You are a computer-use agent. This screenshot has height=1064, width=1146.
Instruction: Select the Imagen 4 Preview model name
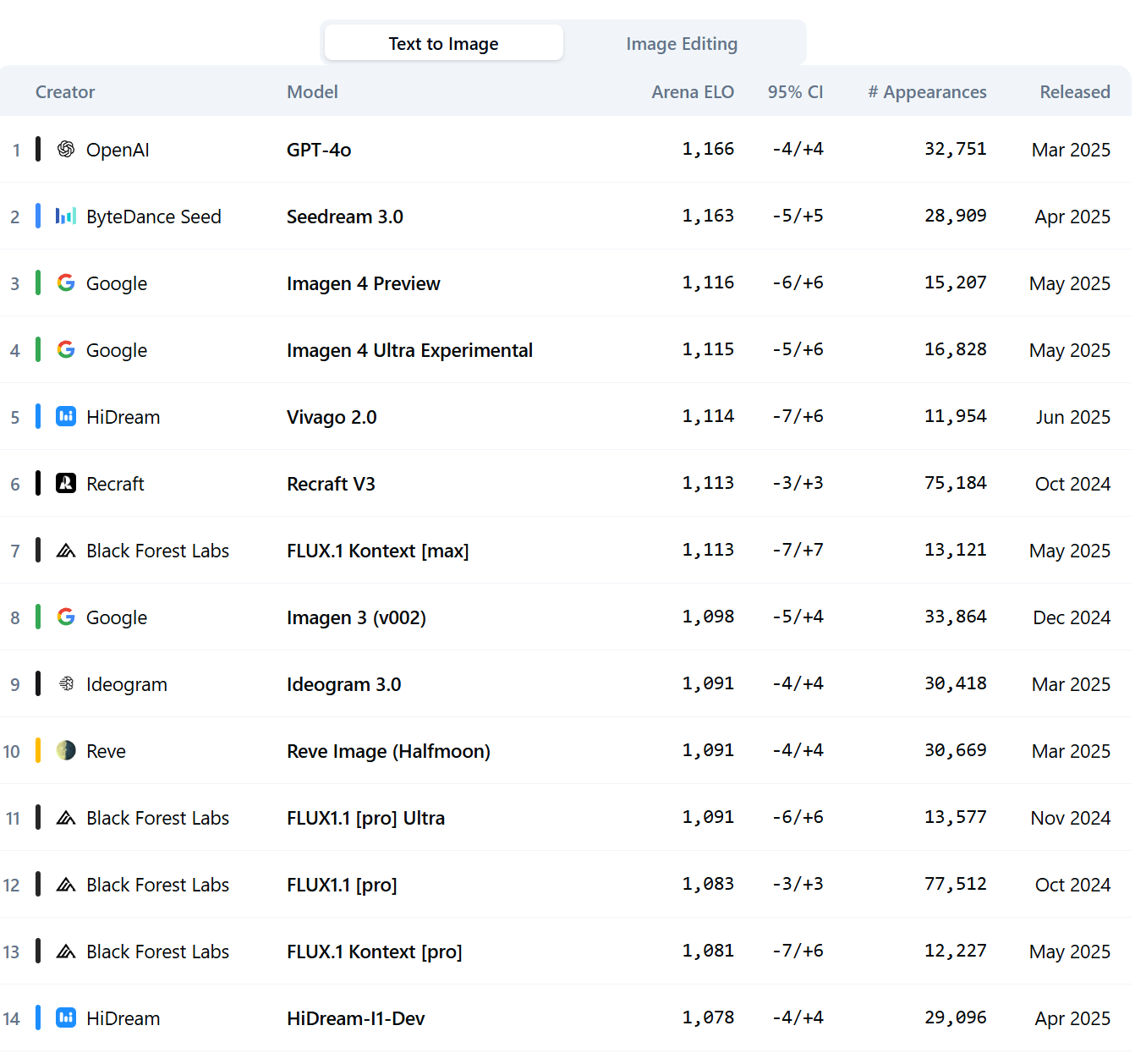(364, 283)
